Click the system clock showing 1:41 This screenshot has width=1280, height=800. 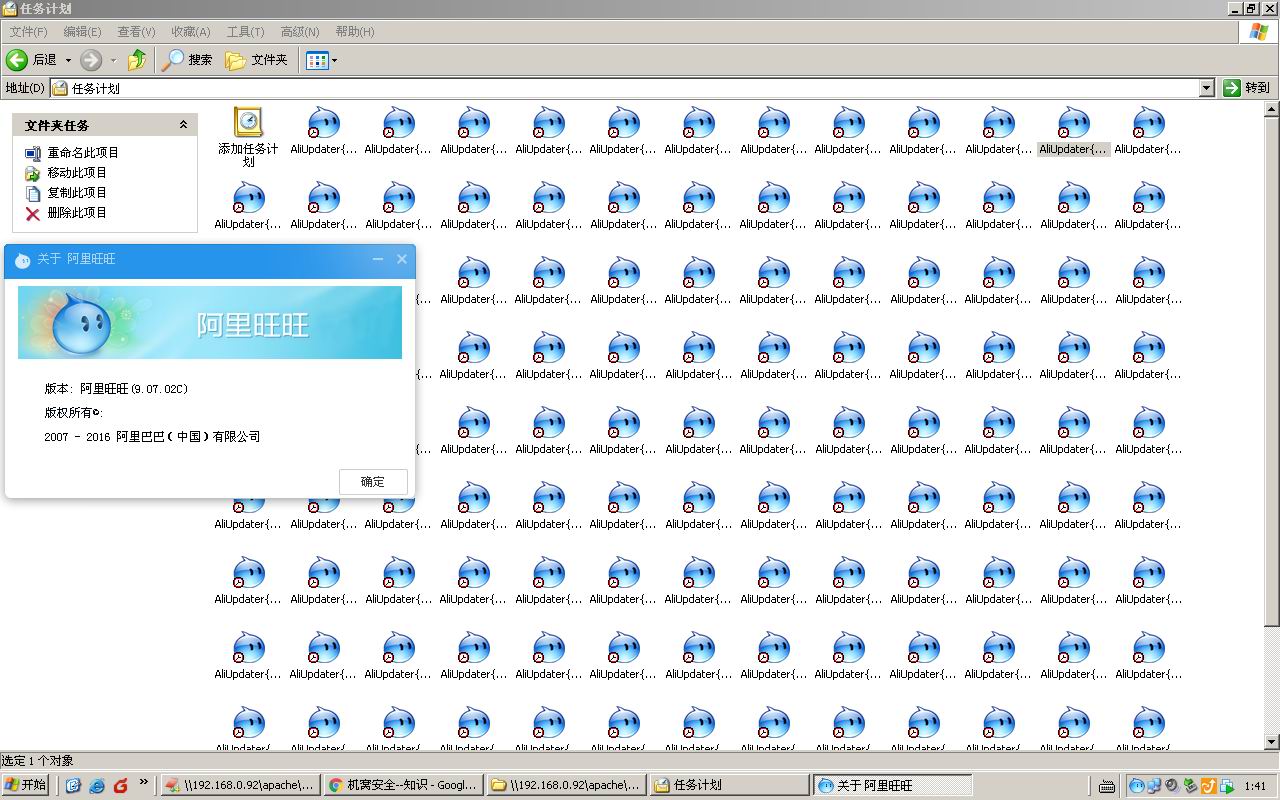[1256, 786]
